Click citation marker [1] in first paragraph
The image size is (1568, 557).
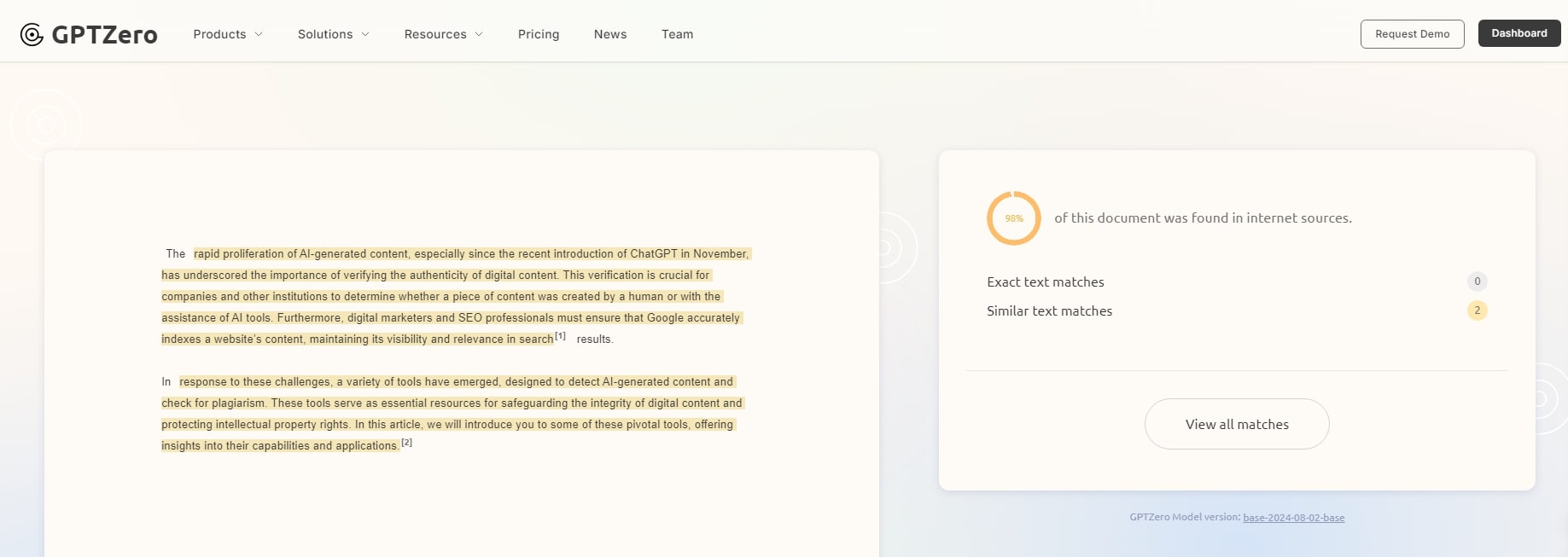[x=560, y=336]
